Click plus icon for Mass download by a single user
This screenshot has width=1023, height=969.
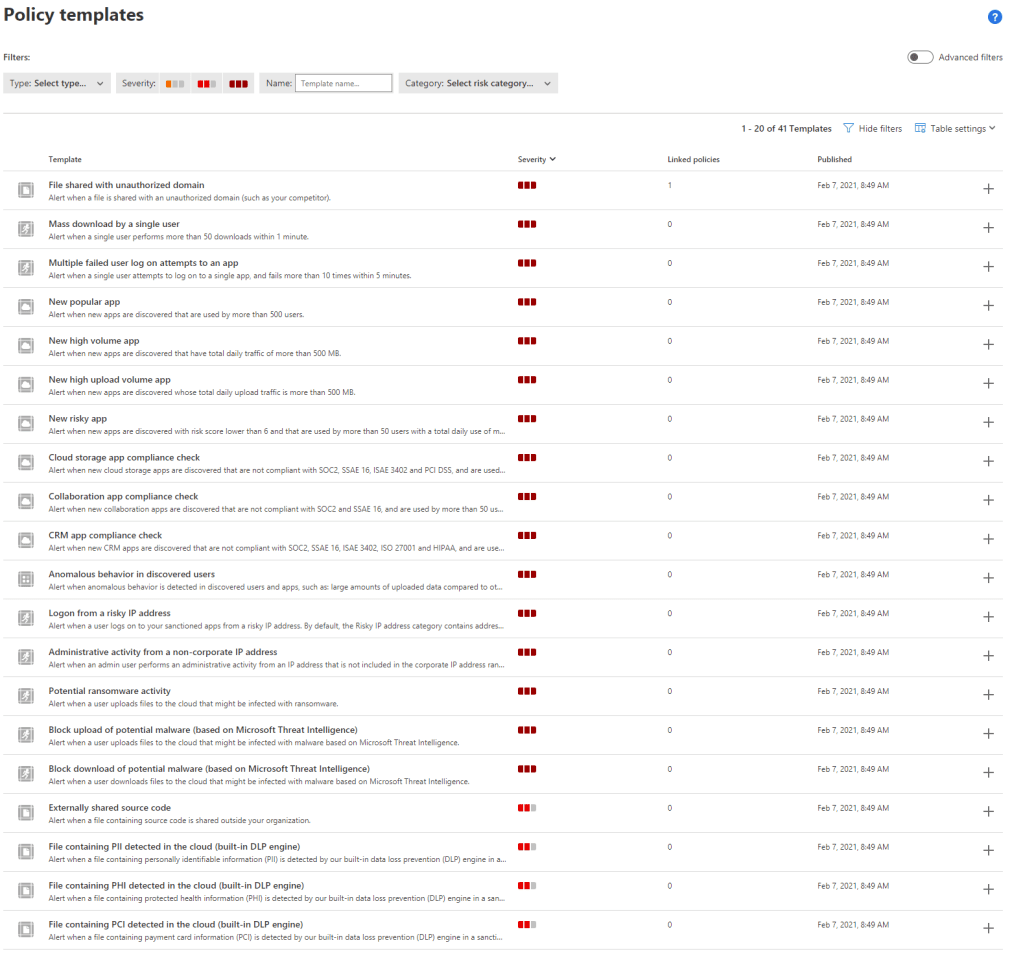tap(988, 228)
